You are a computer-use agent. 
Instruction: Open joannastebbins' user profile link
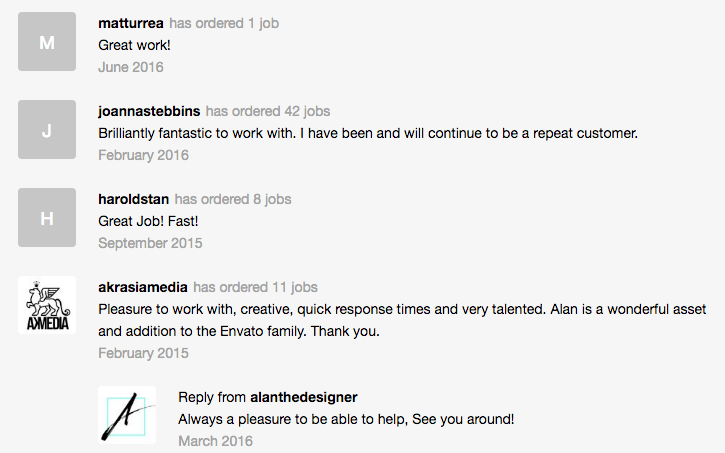[149, 111]
